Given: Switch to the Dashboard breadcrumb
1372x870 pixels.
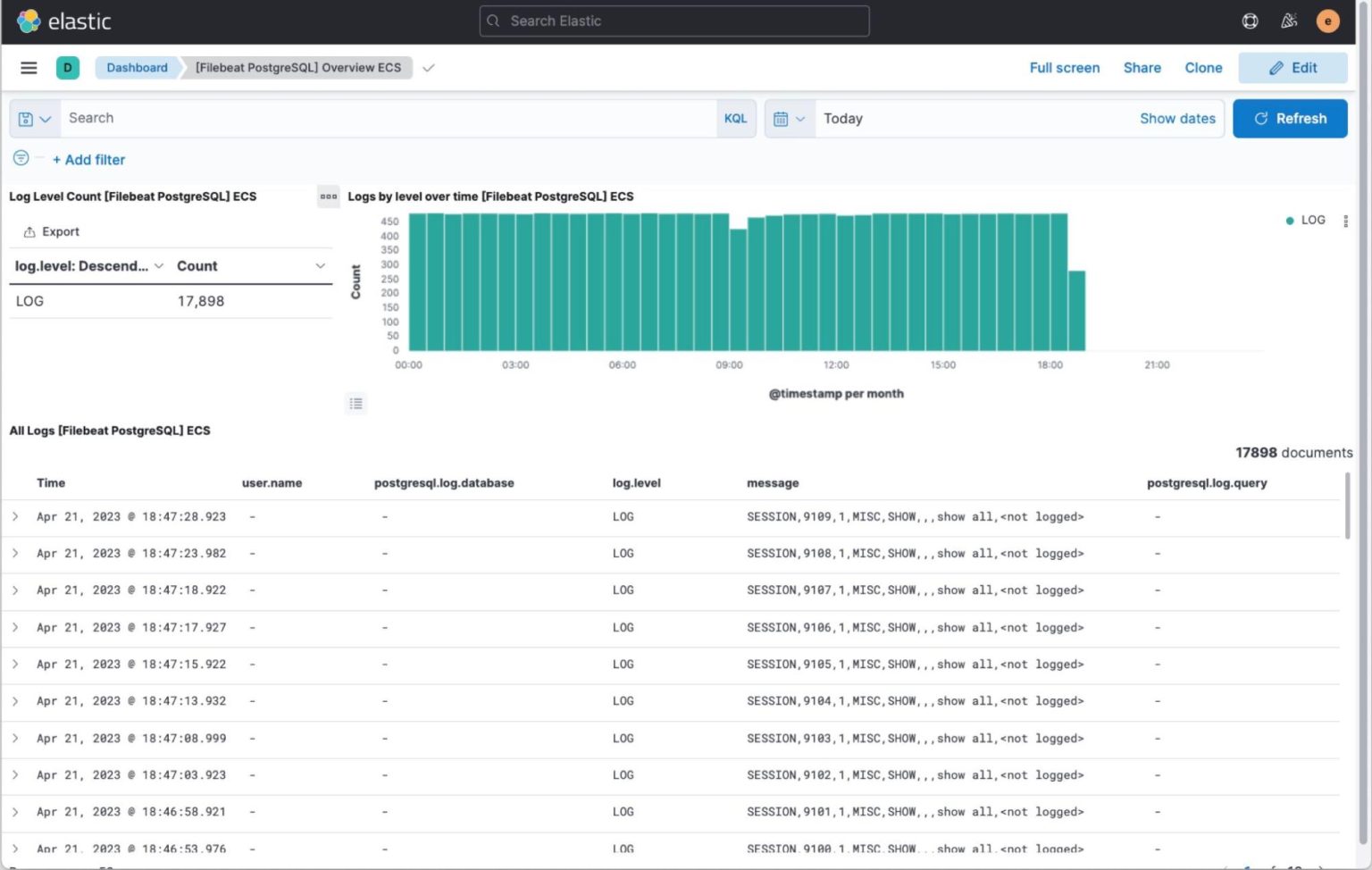Looking at the screenshot, I should coord(137,67).
